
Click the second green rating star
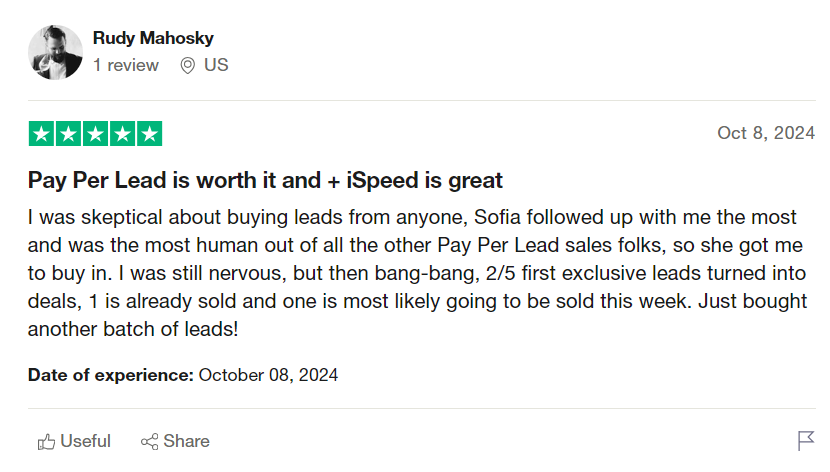[68, 134]
